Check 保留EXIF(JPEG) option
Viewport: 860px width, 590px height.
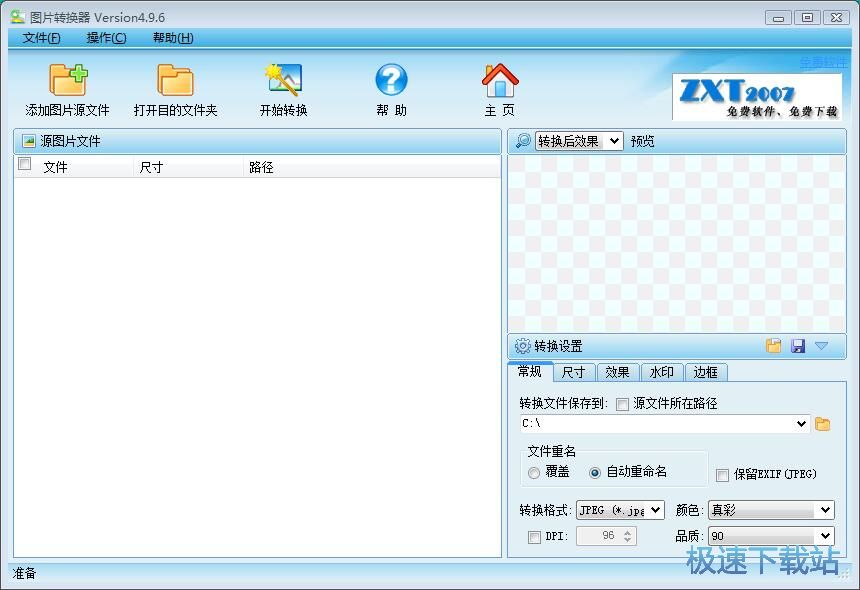(722, 473)
